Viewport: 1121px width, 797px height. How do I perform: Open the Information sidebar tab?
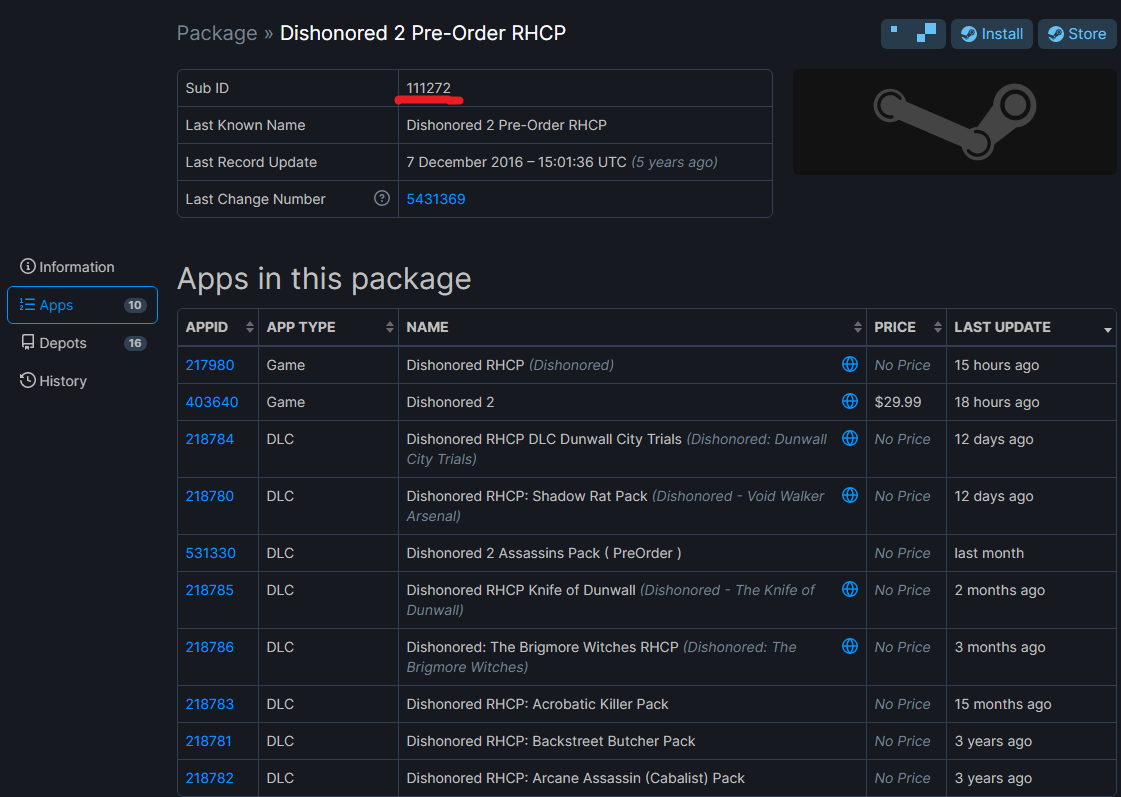coord(68,267)
